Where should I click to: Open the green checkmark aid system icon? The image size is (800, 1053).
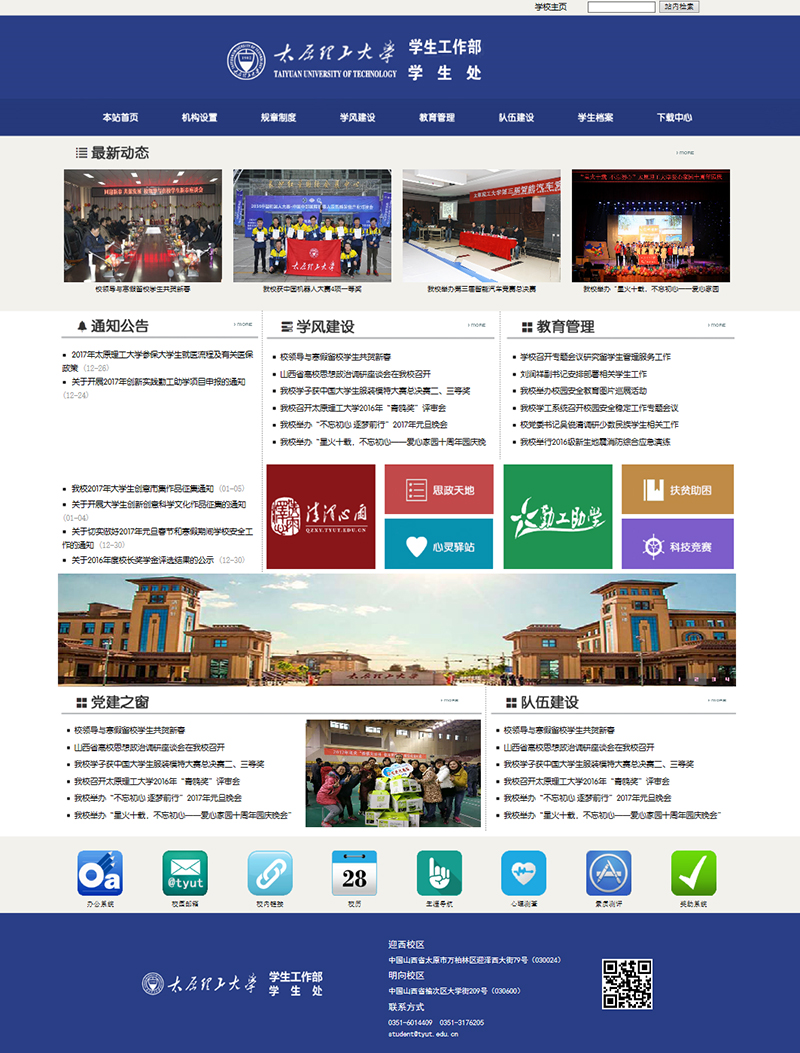tap(693, 873)
